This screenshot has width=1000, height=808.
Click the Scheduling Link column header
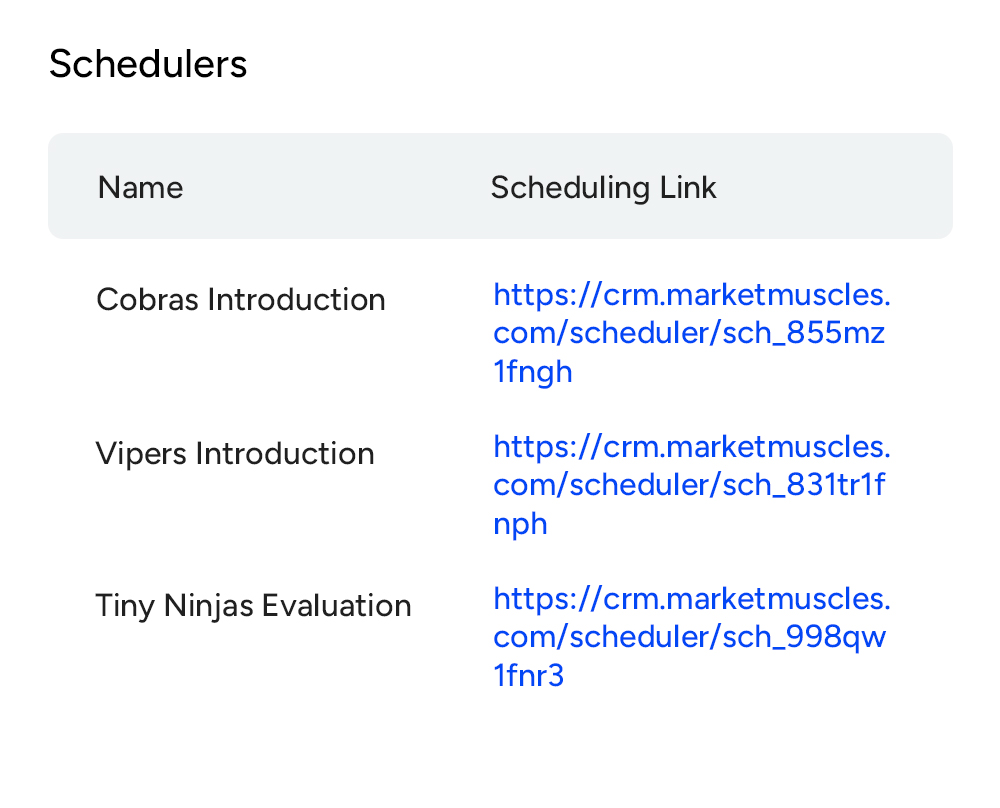pyautogui.click(x=603, y=188)
